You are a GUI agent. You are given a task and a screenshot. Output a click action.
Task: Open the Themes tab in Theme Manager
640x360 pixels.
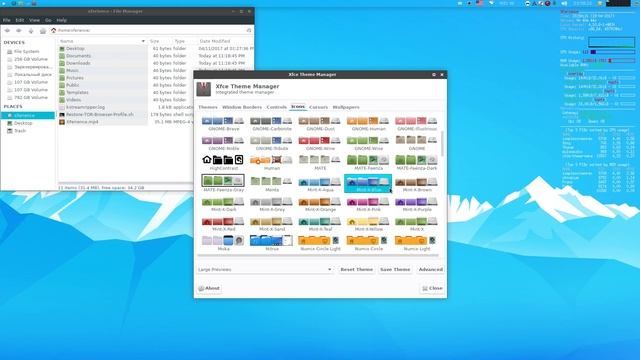tap(208, 107)
